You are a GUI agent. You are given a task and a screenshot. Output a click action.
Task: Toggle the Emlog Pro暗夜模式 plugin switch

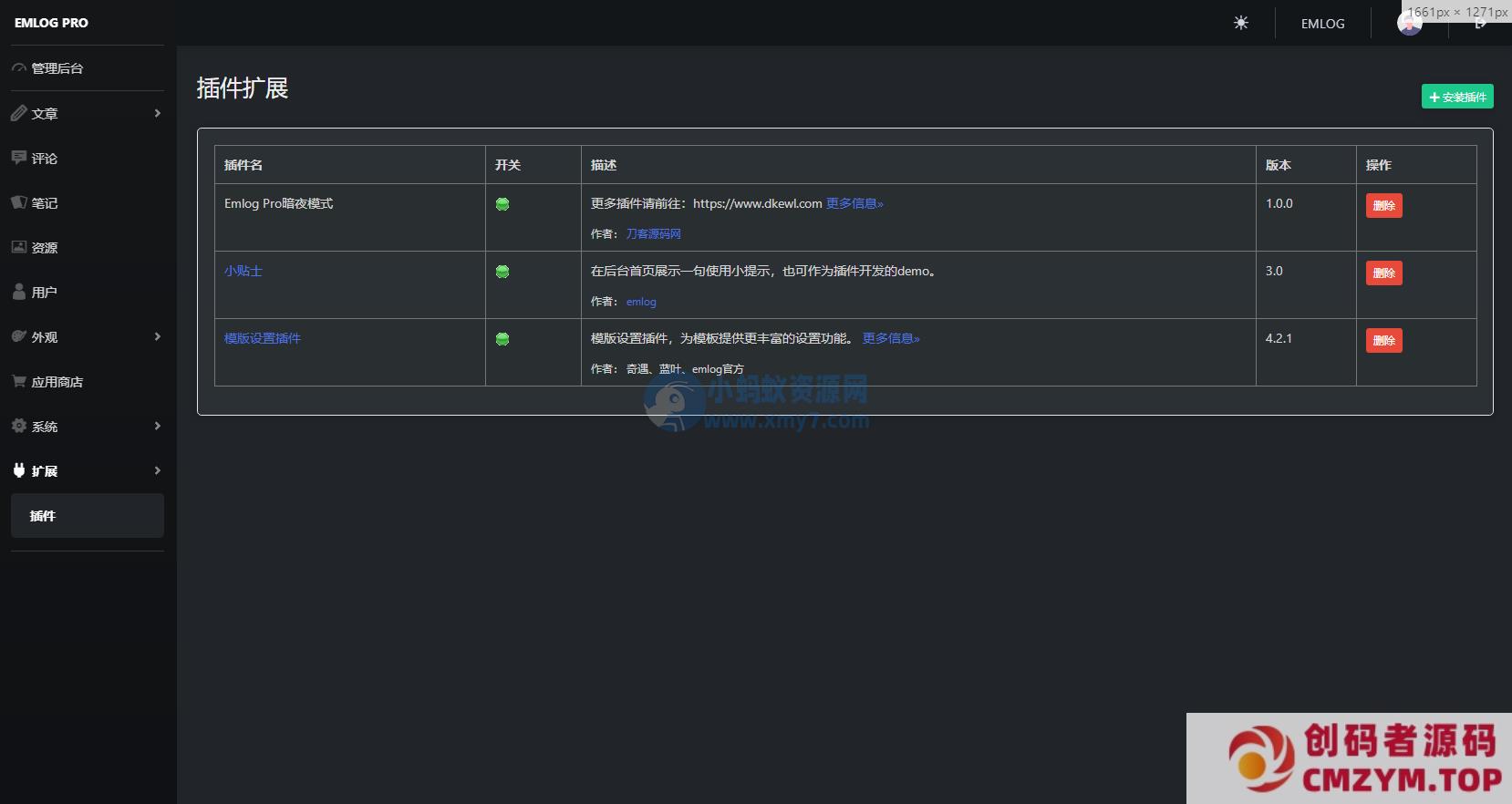pos(502,204)
